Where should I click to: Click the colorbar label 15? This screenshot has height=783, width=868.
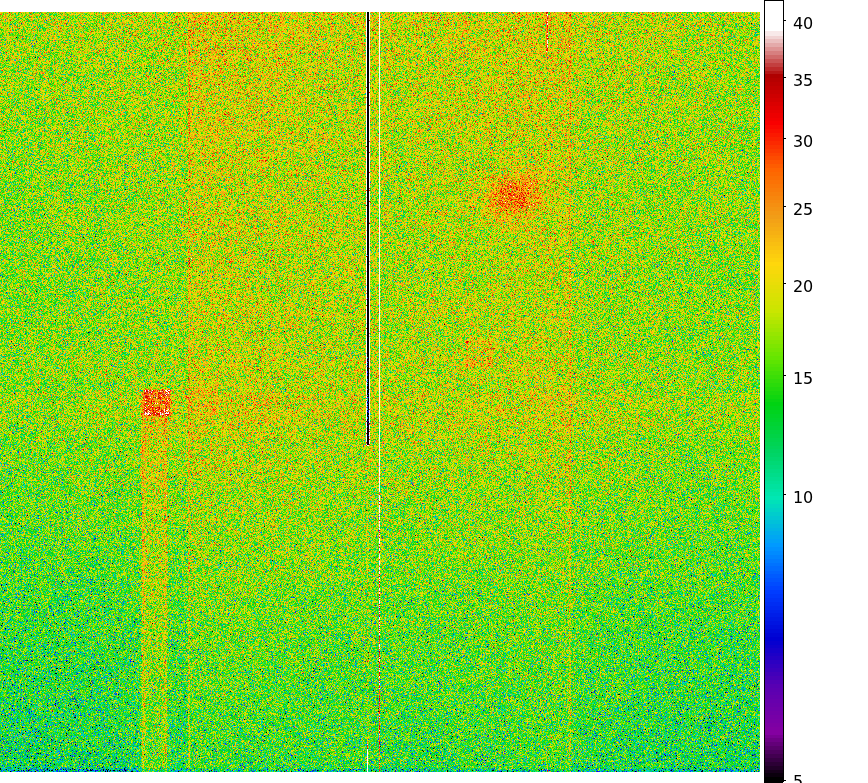[802, 379]
